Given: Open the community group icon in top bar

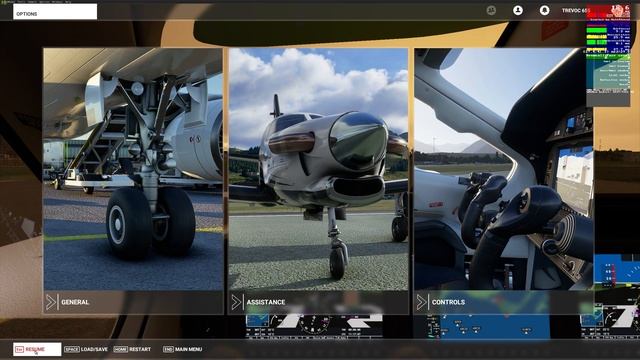Looking at the screenshot, I should [x=491, y=10].
